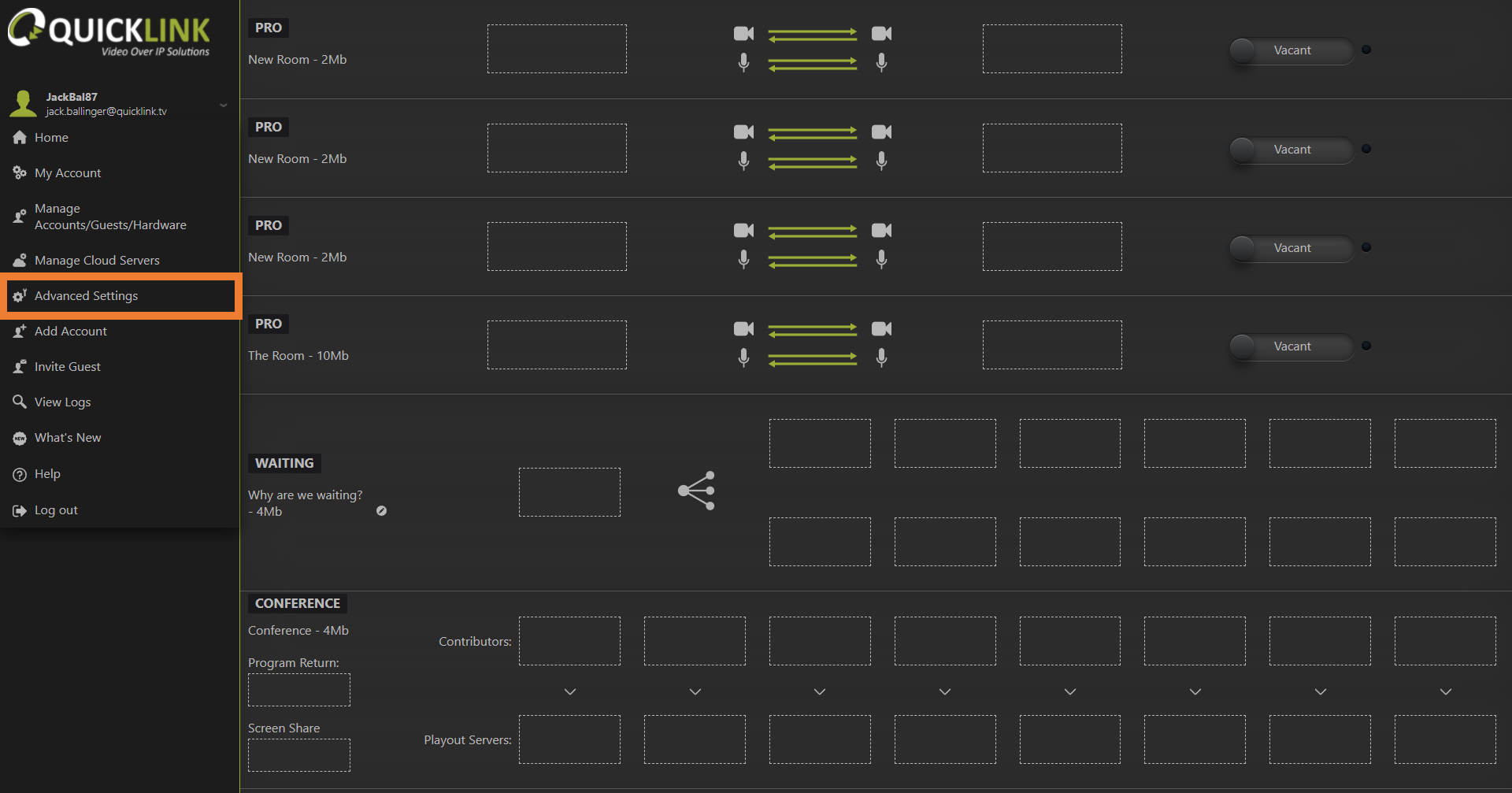
Task: Expand the chevron under the last Contributors slot
Action: coord(1445,691)
